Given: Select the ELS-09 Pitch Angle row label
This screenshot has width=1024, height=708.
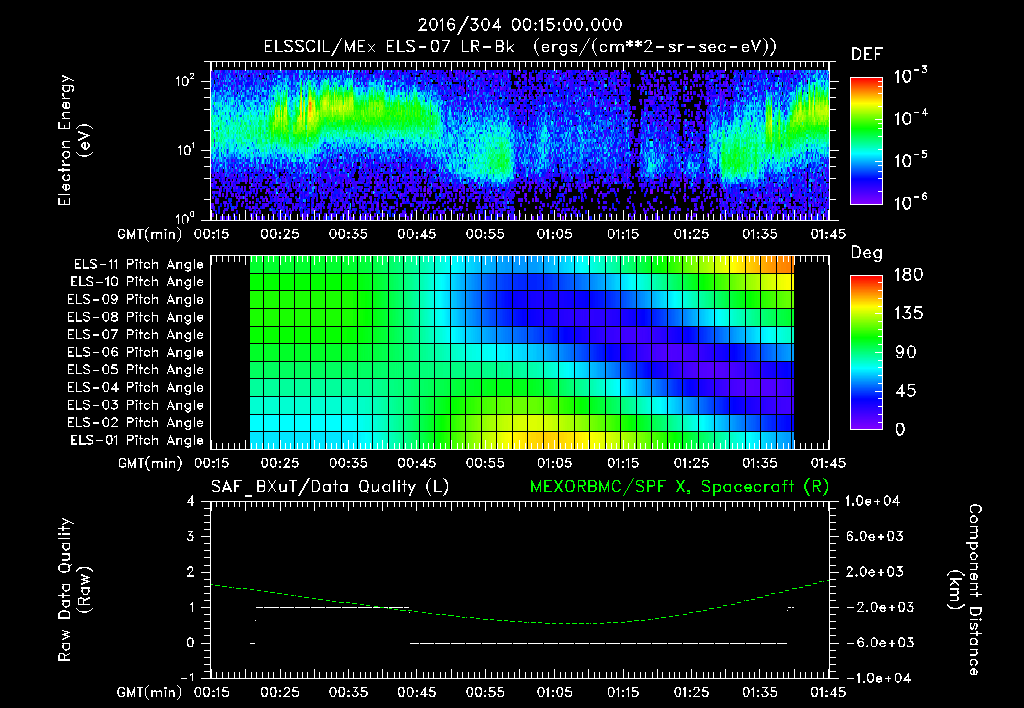Looking at the screenshot, I should [x=136, y=300].
